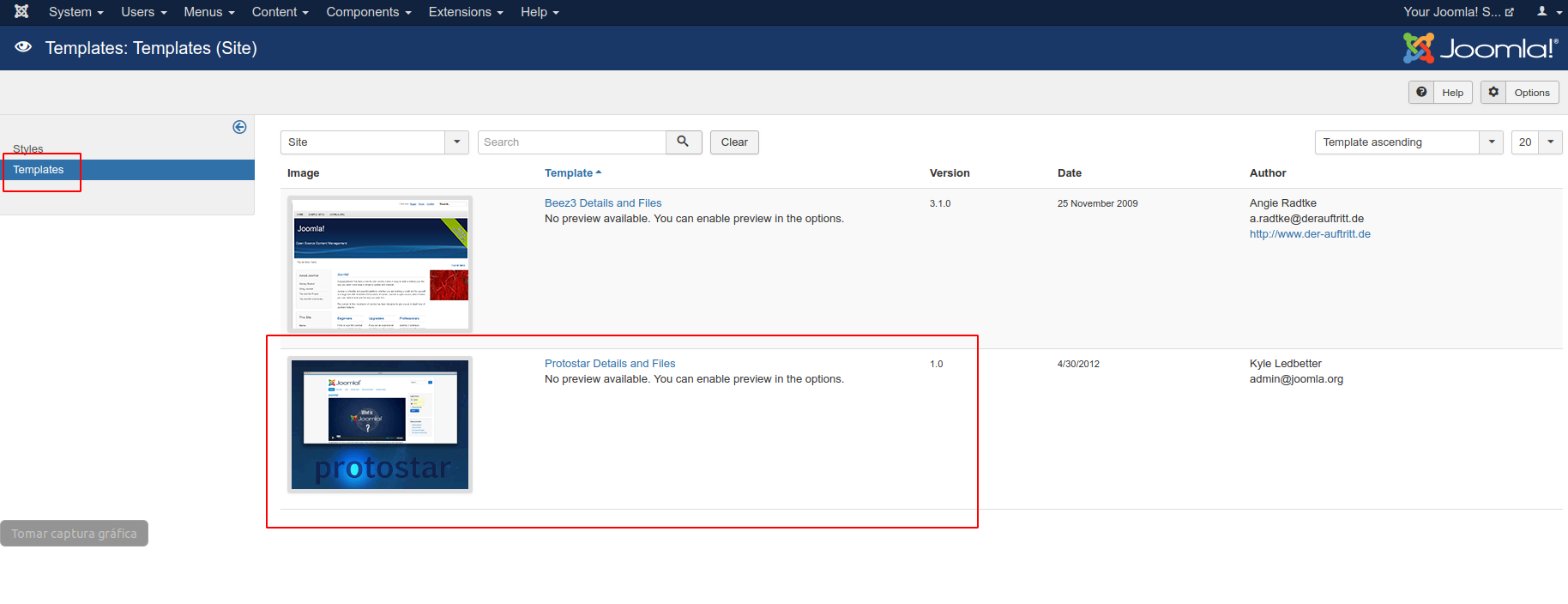
Task: Open Protostar Details and Files link
Action: (610, 364)
